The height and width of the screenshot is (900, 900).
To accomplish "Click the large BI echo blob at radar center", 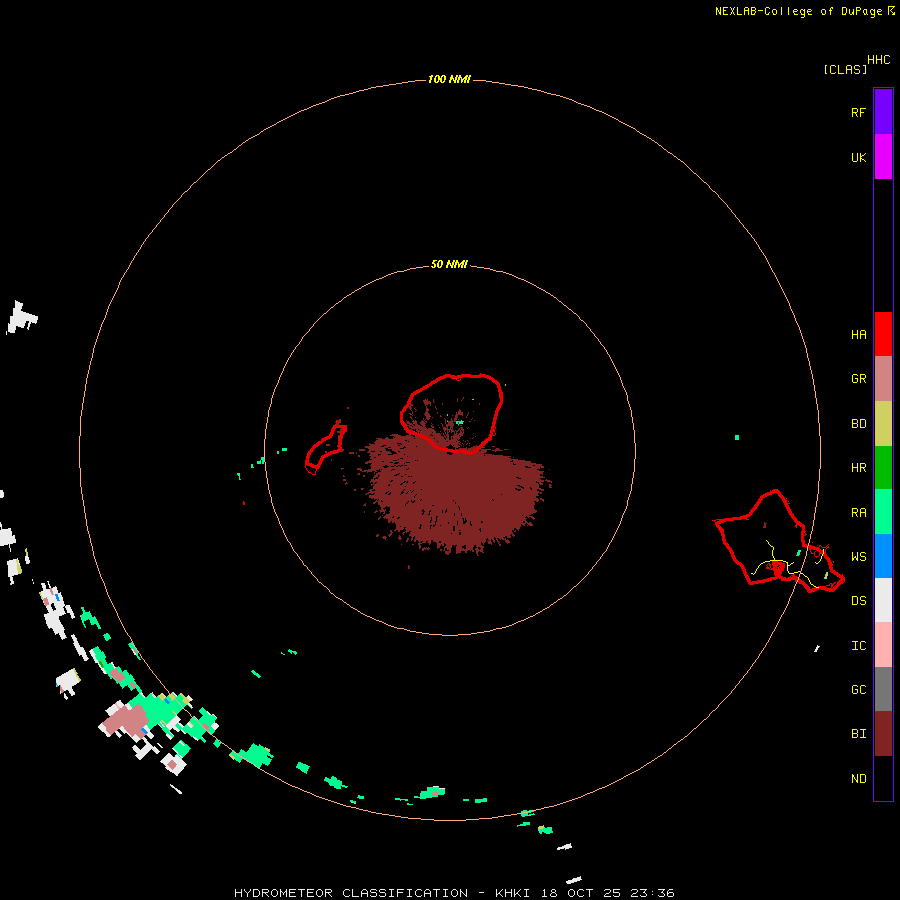I will pos(456,494).
